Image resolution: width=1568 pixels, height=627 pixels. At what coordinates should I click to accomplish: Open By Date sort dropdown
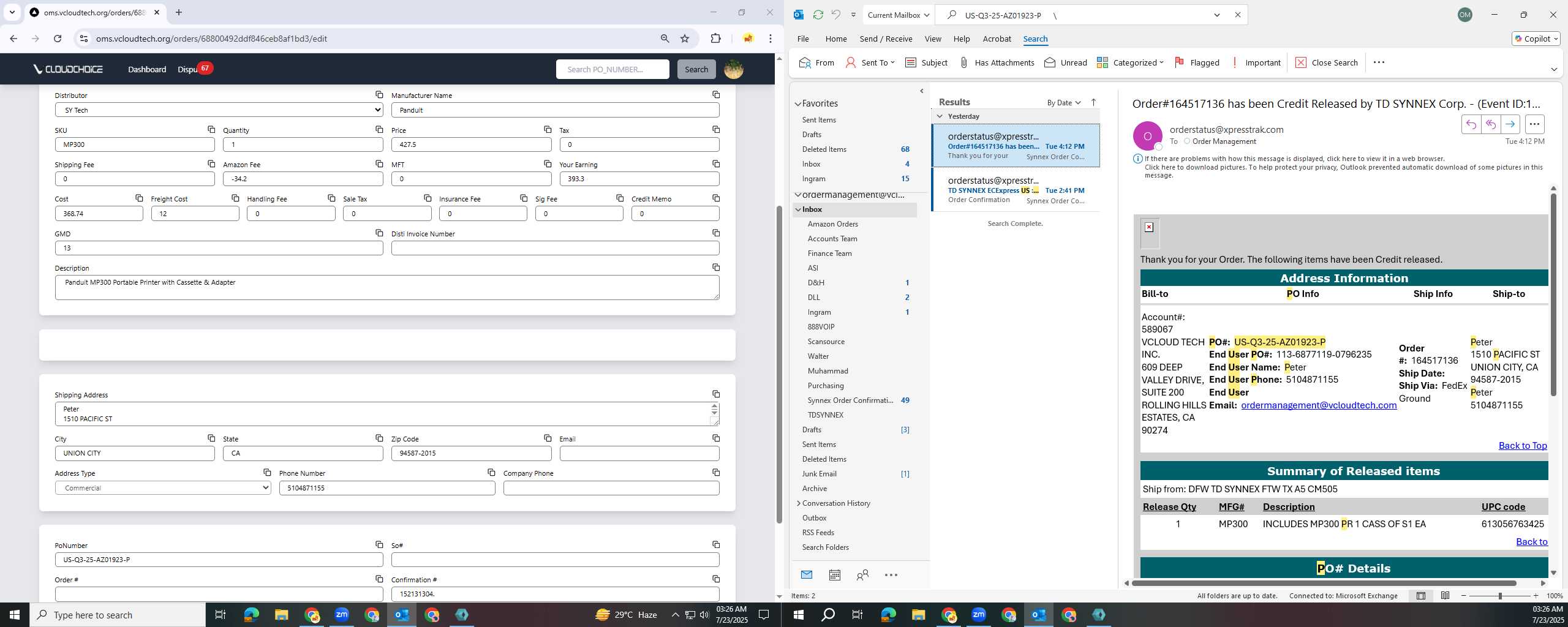point(1063,102)
